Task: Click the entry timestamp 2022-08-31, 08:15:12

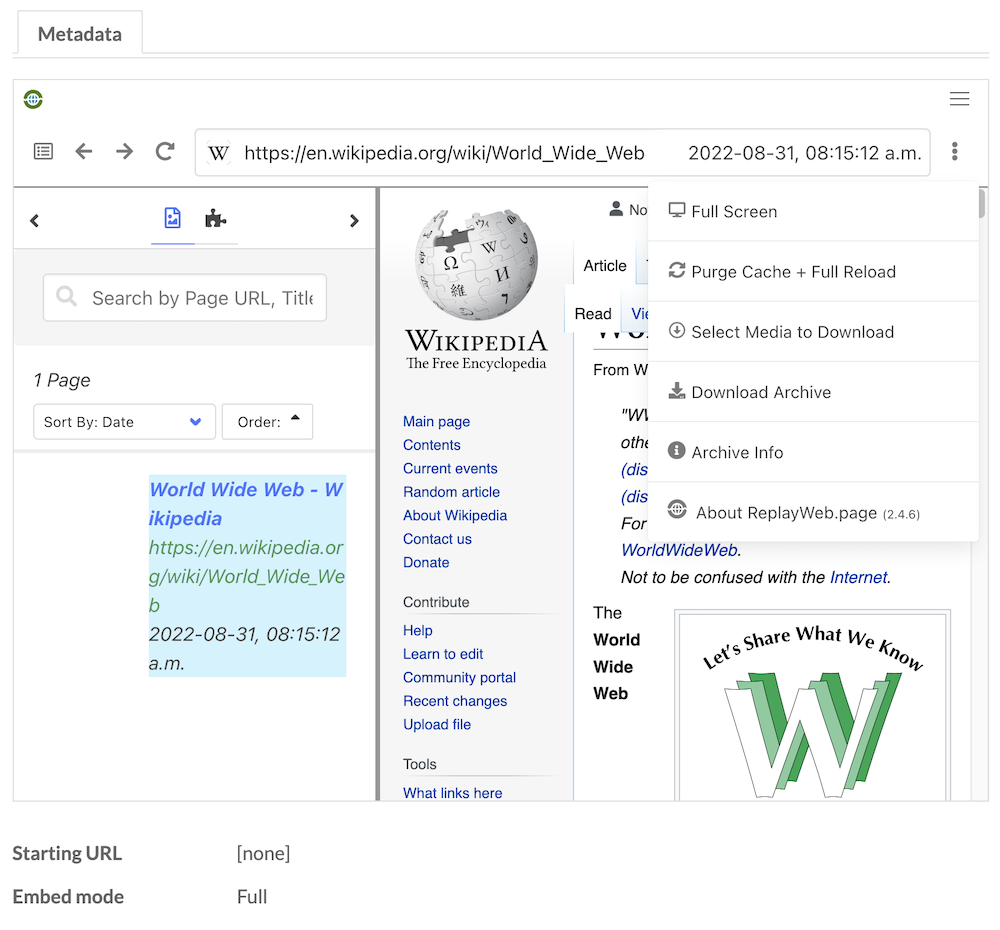Action: tap(245, 648)
